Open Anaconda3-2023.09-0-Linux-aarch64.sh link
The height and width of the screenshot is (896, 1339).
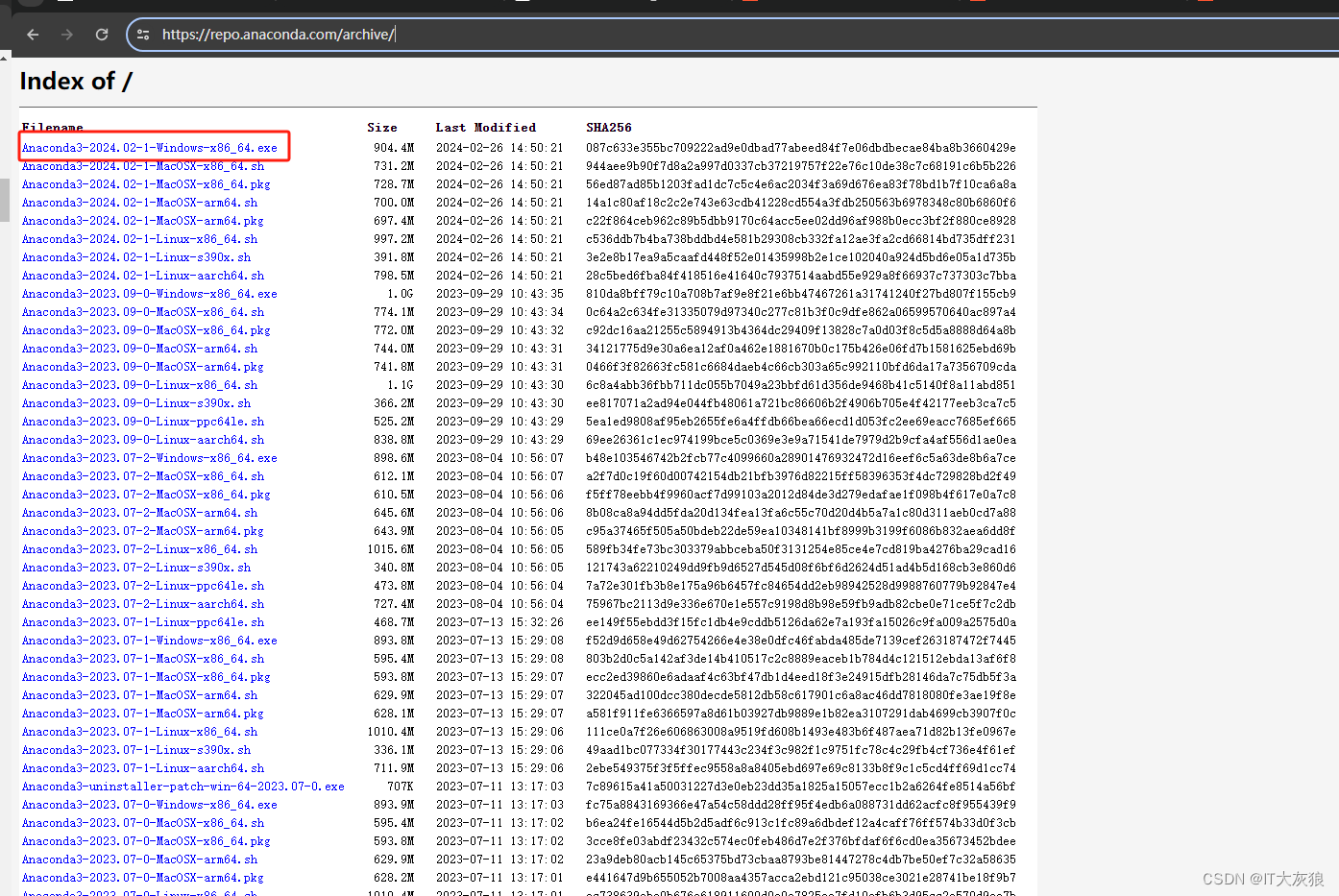(143, 440)
